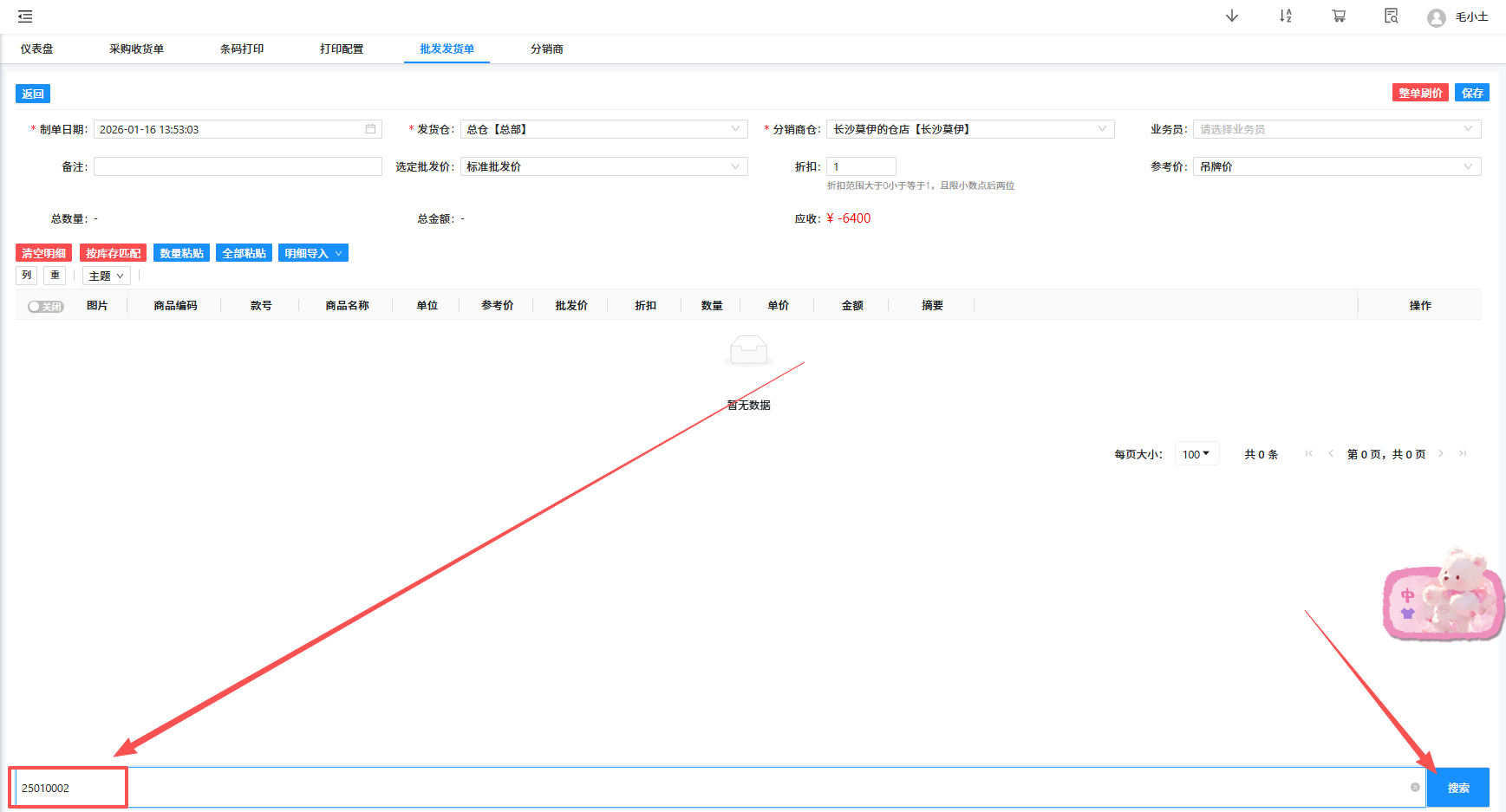Open calendar icon in 制单日期 field
This screenshot has height=812, width=1506.
[370, 129]
